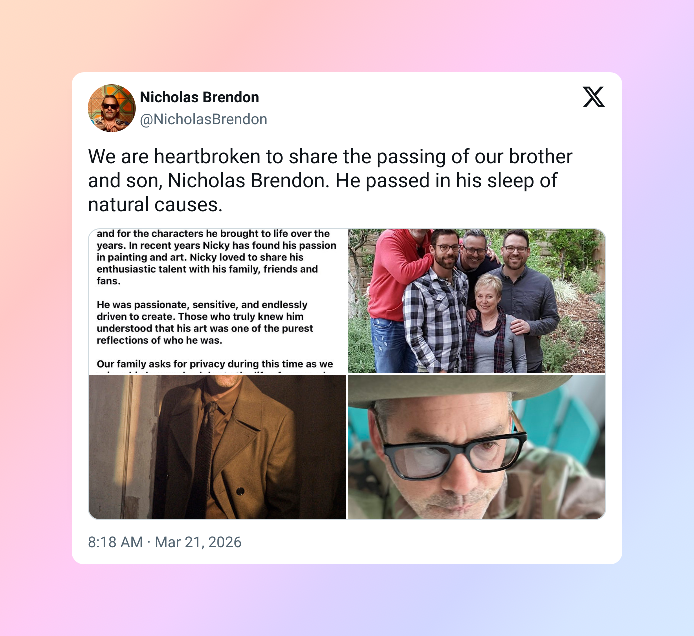The height and width of the screenshot is (636, 694).
Task: Visit the @NicholasBrendon handle
Action: click(204, 119)
